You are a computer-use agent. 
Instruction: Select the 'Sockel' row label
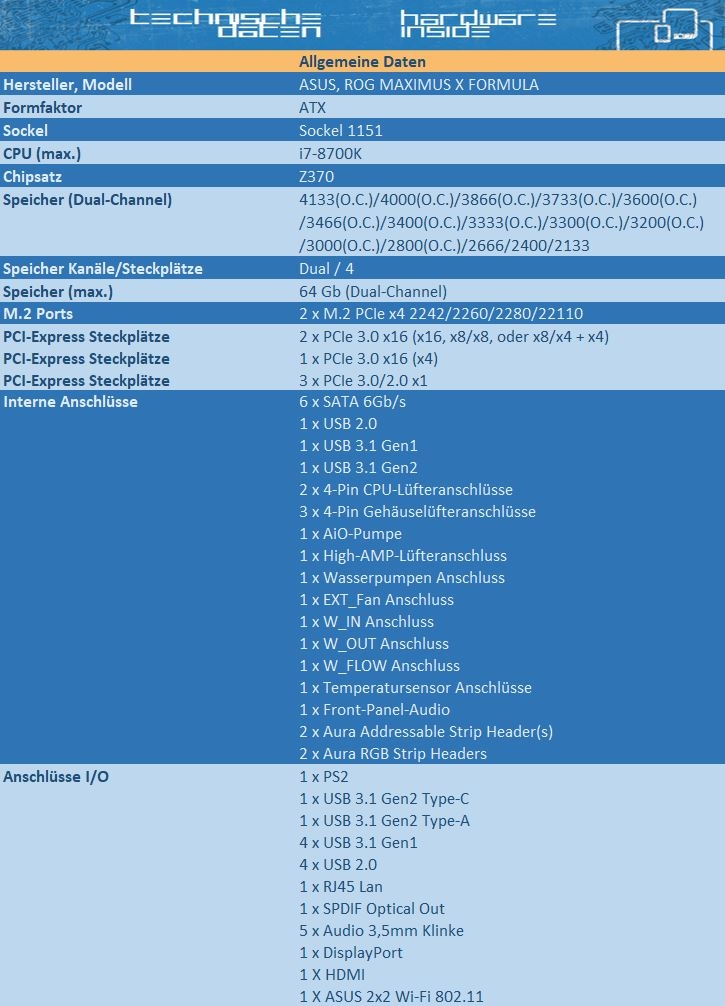pos(26,131)
